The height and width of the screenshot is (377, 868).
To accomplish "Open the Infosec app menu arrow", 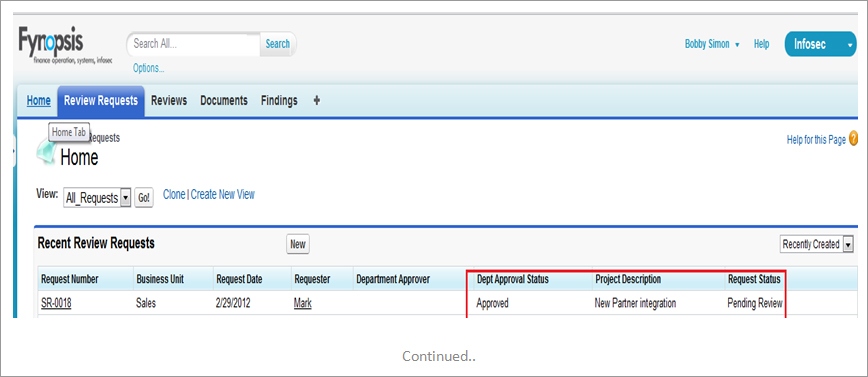I will coord(851,44).
